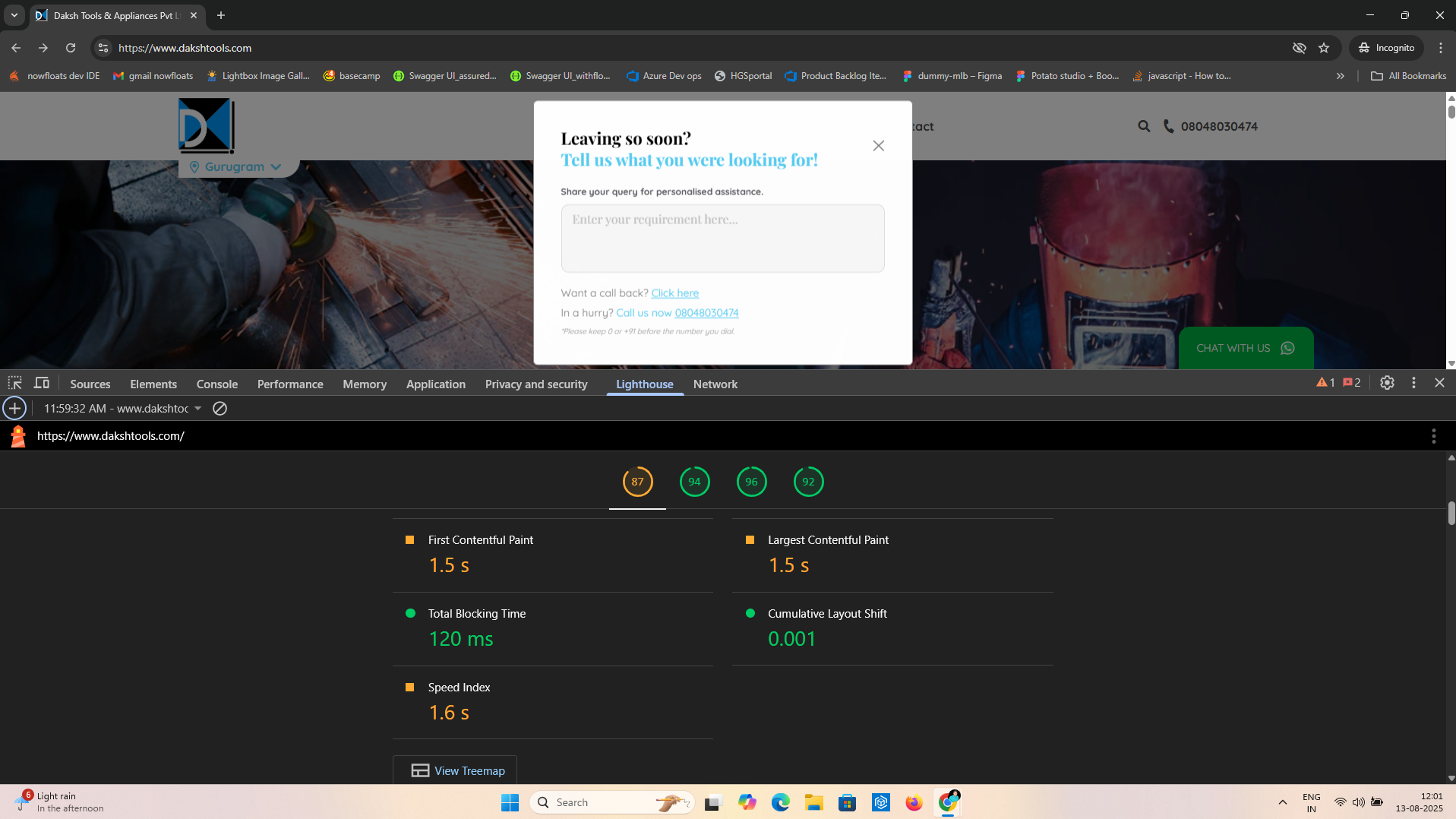This screenshot has width=1456, height=819.
Task: Expand the Gurugram location dropdown
Action: point(237,167)
